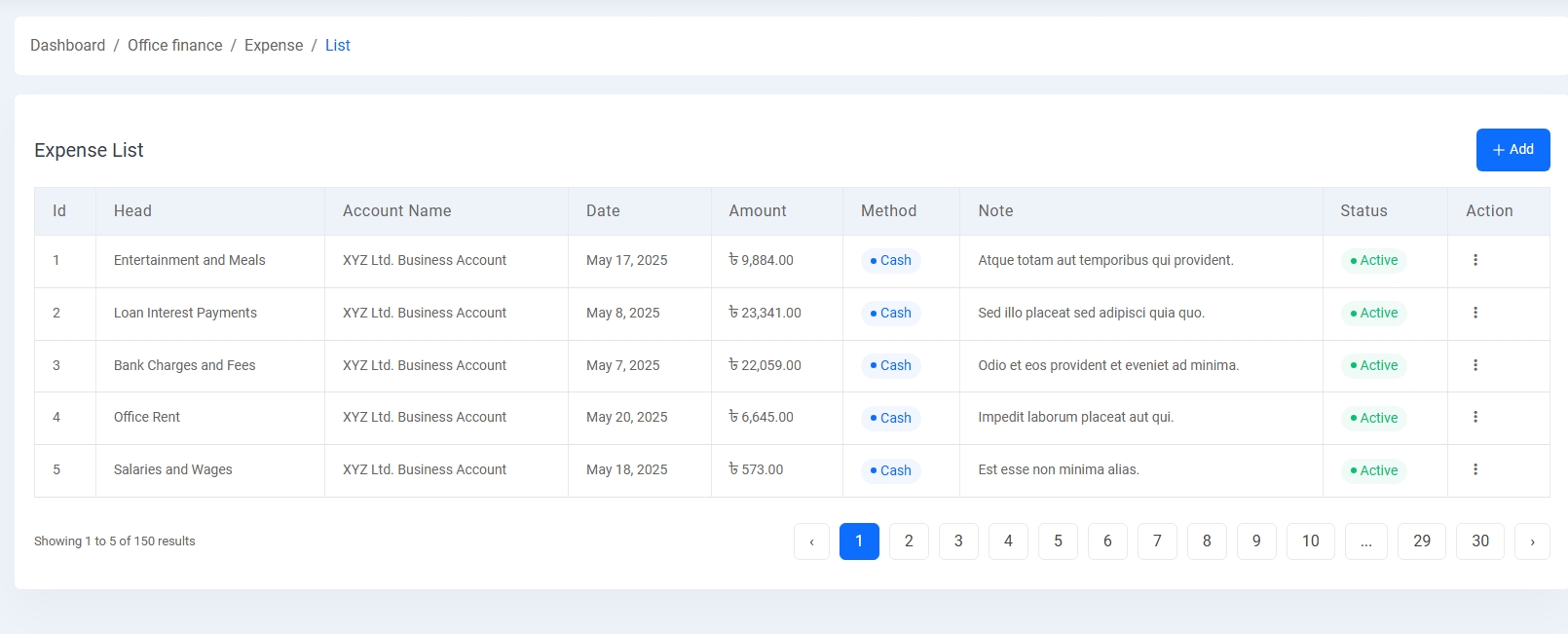
Task: Click Cash badge in Loan Interest Payments row
Action: point(891,313)
